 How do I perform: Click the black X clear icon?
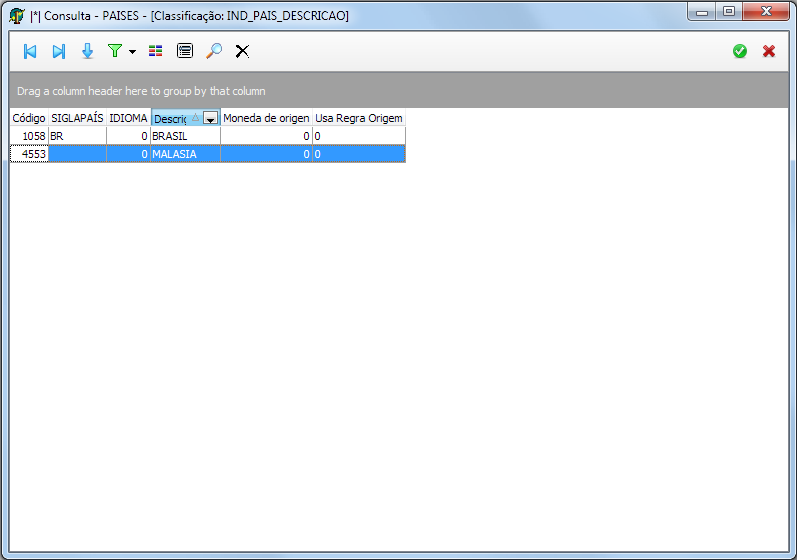click(x=242, y=51)
